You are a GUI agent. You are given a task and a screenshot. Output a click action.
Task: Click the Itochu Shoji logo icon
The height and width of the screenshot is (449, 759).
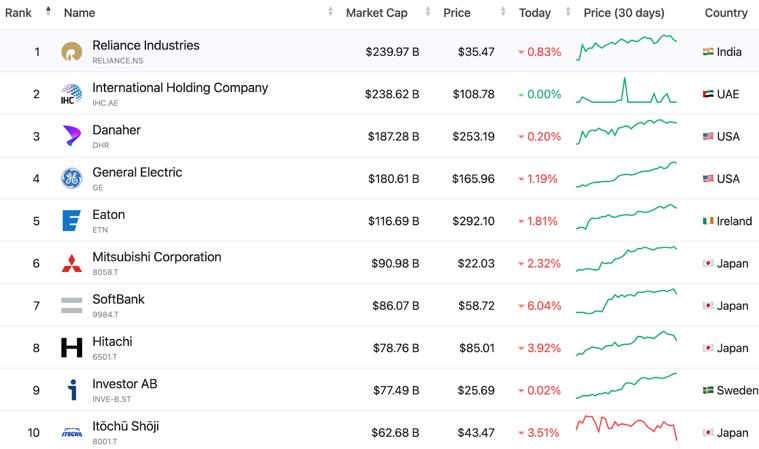click(x=72, y=433)
